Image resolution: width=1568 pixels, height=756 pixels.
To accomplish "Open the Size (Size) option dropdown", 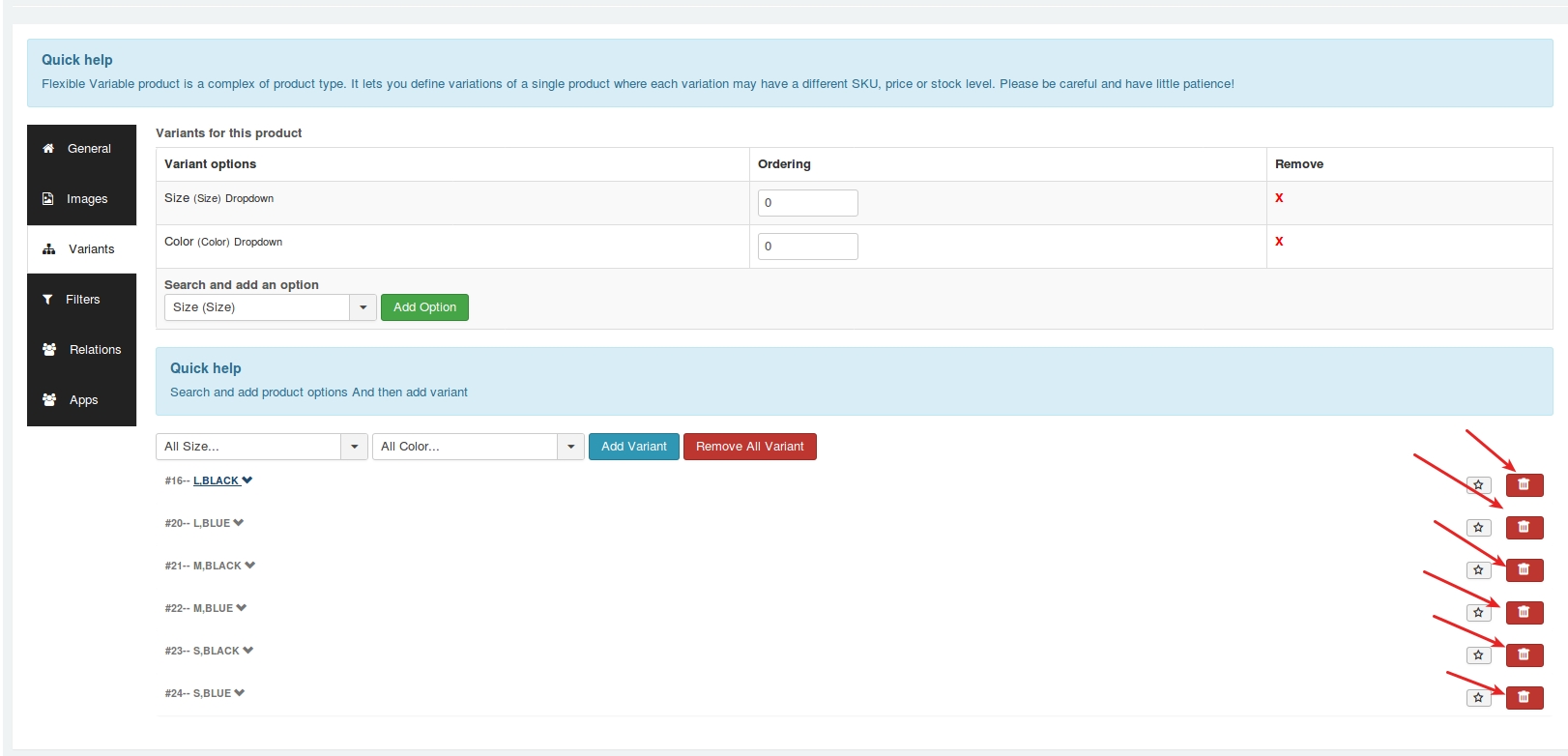I will pos(270,307).
